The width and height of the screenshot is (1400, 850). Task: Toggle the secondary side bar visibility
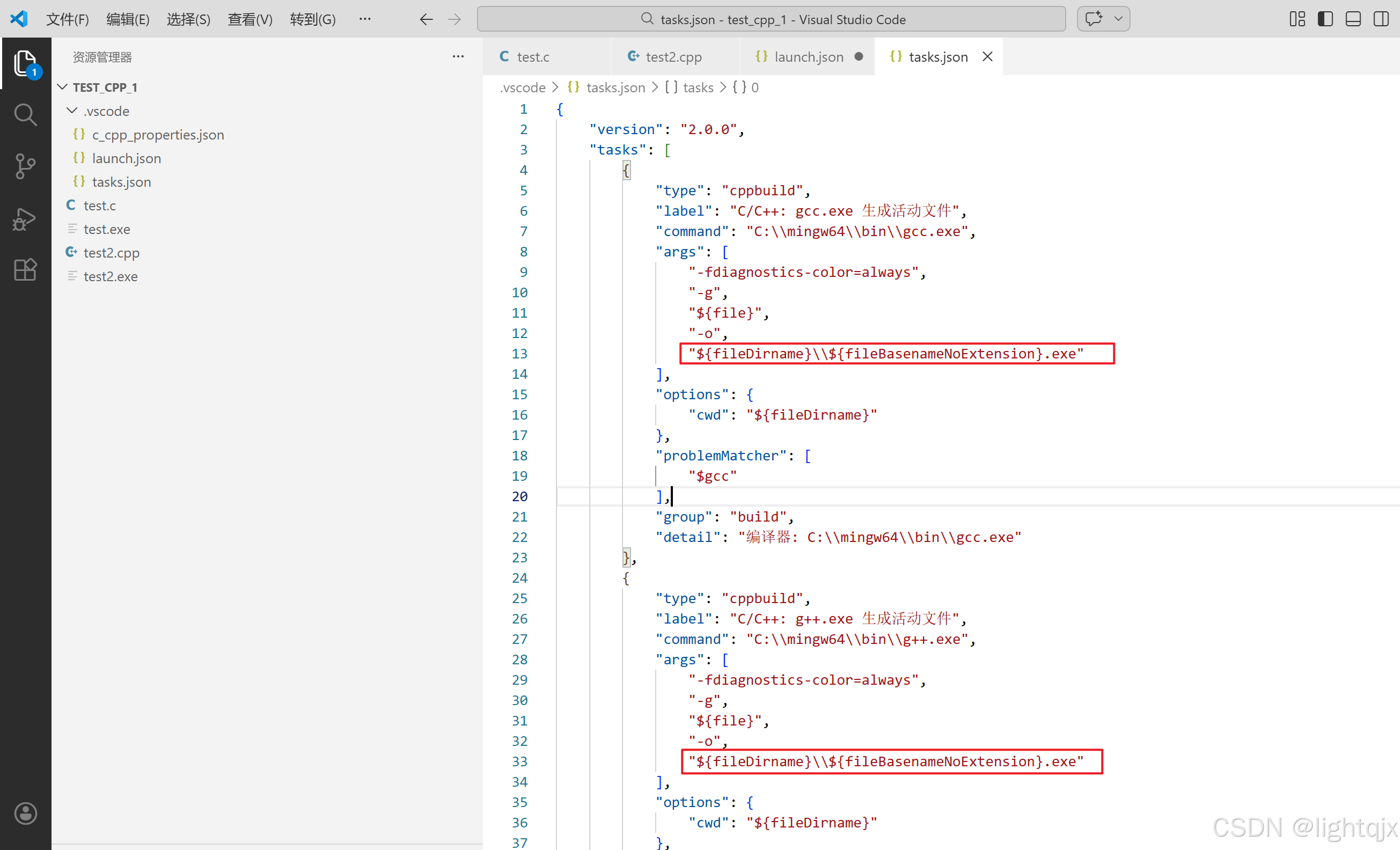tap(1381, 19)
